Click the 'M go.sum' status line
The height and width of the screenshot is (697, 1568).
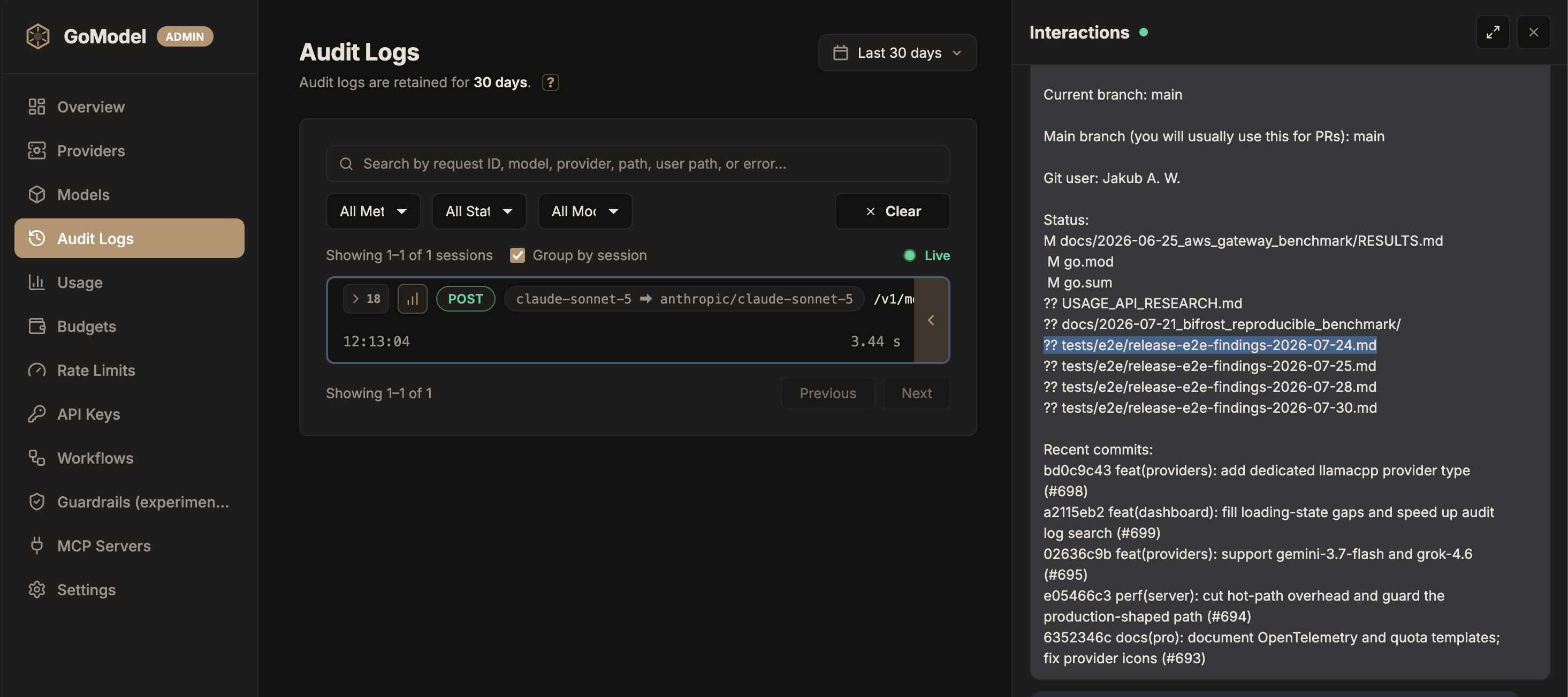pos(1080,283)
